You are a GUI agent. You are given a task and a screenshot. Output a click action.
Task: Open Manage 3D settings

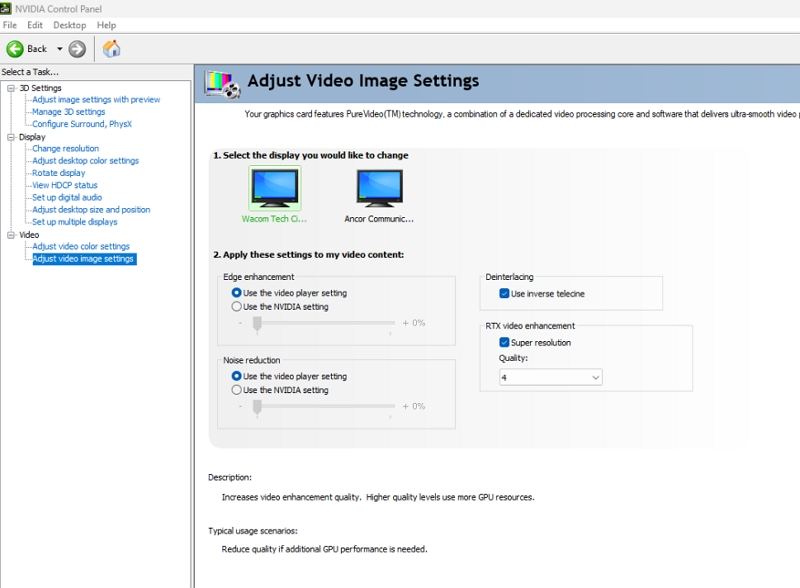pyautogui.click(x=68, y=112)
